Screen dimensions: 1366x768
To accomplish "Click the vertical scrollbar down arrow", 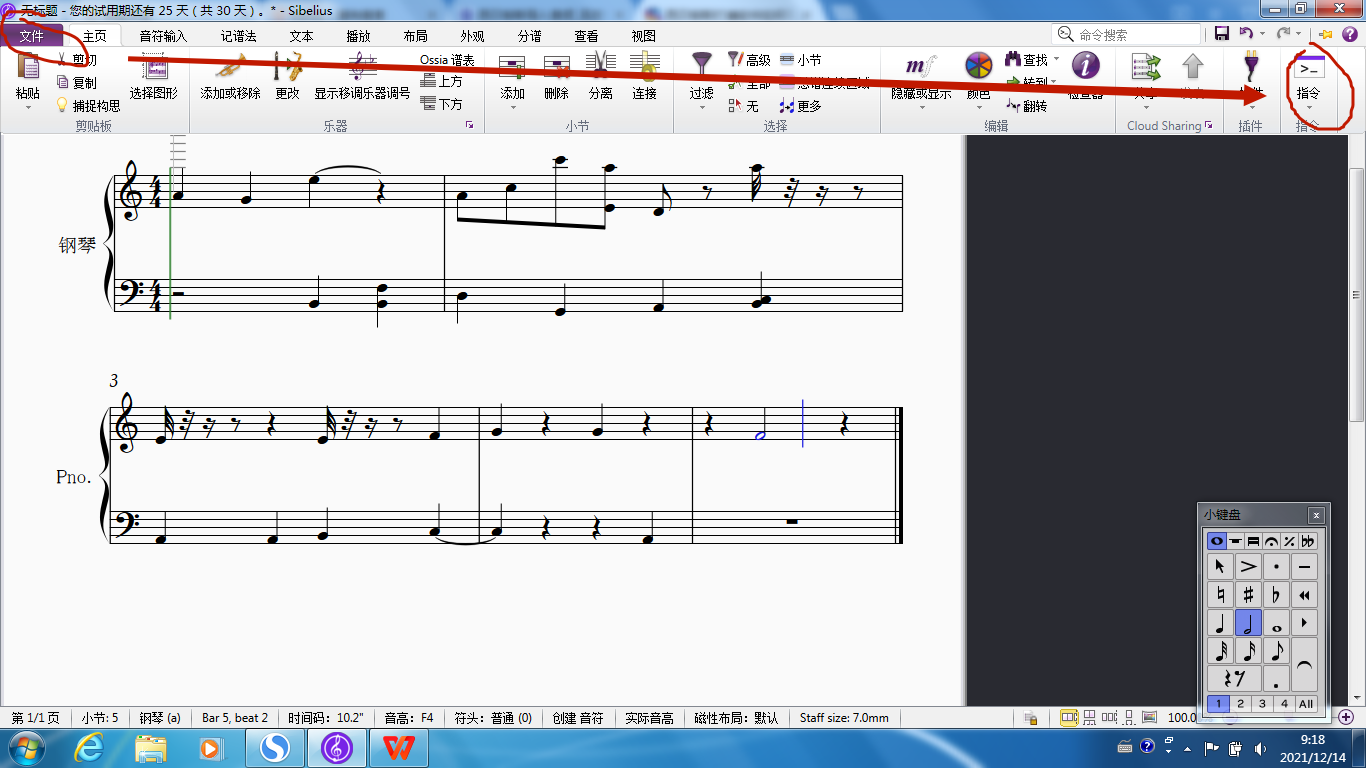I will click(1357, 696).
